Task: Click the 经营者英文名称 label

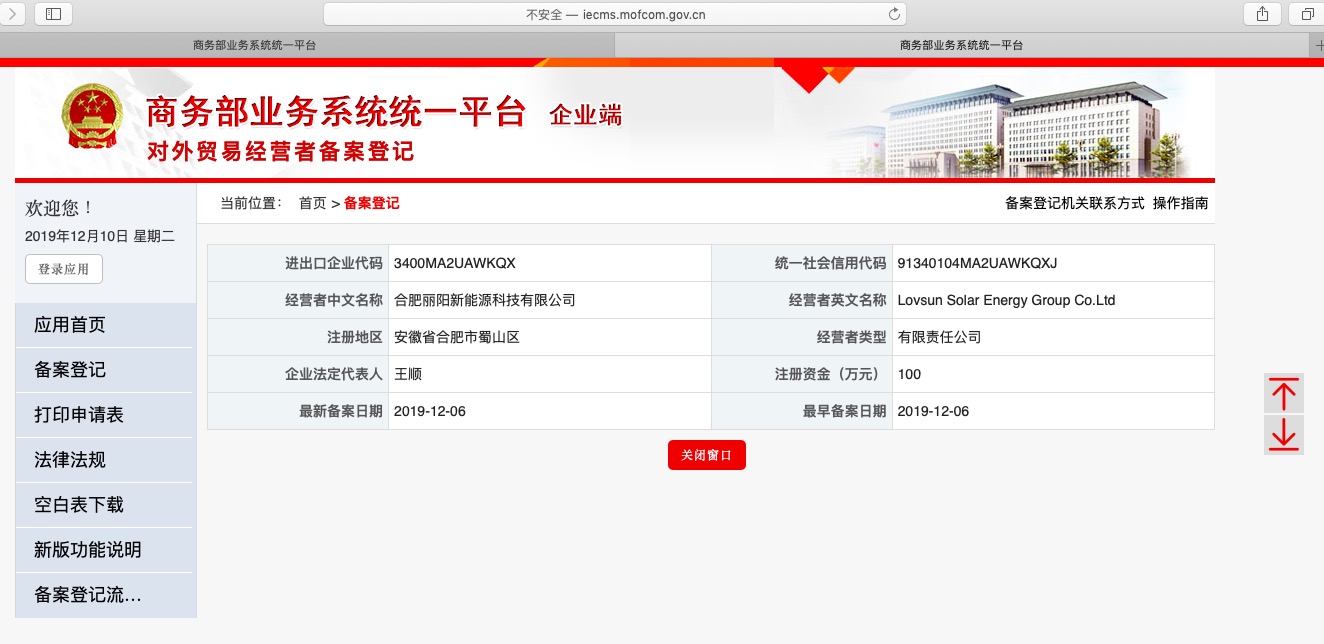Action: coord(837,300)
